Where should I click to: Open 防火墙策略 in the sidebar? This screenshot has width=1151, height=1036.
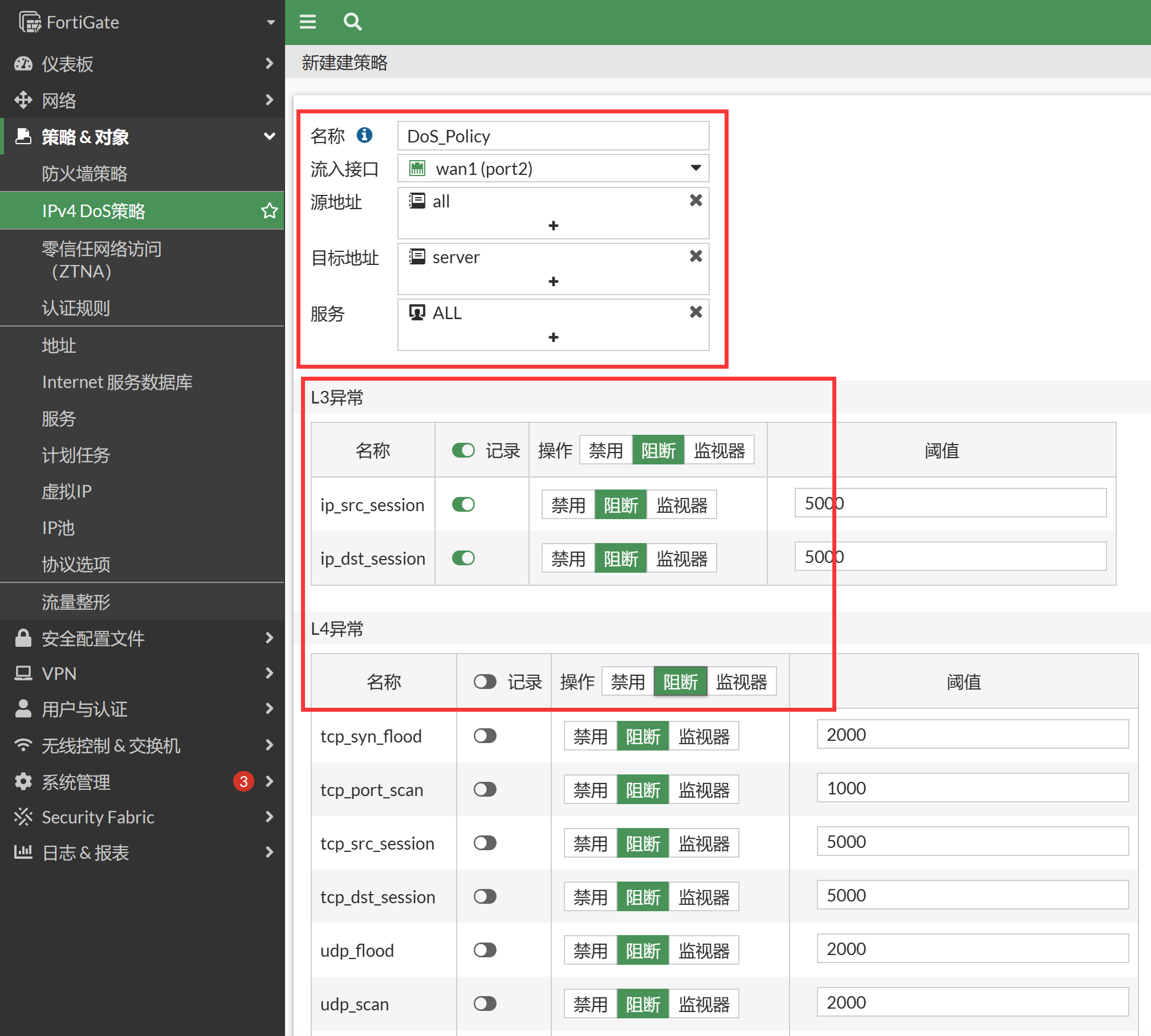(x=84, y=173)
